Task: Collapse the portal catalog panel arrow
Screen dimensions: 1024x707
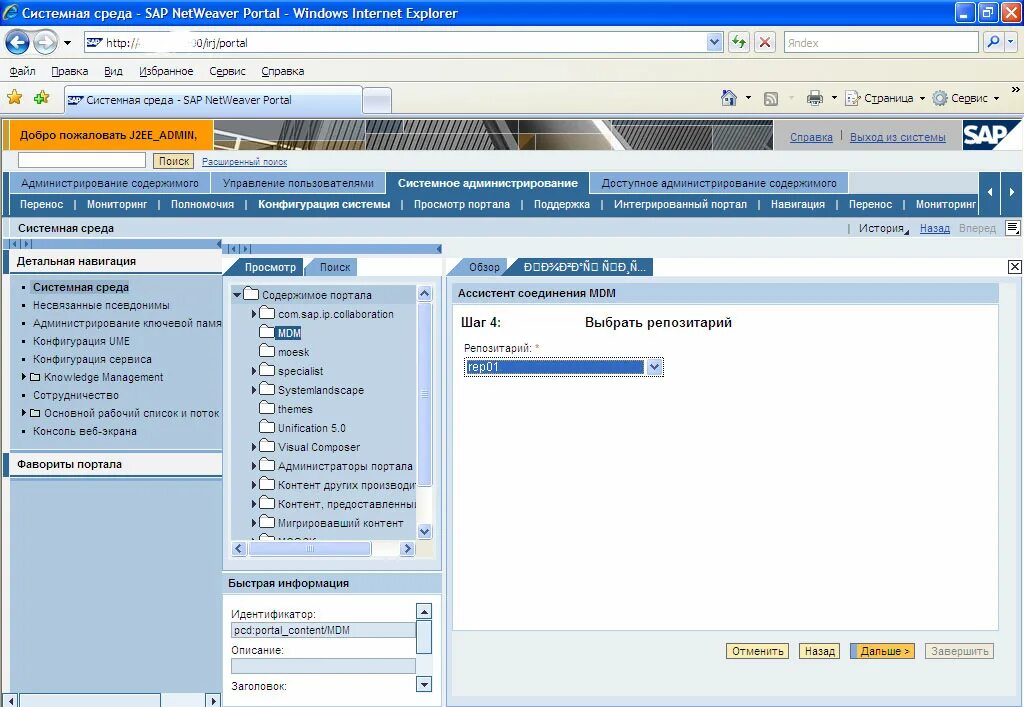Action: coord(439,249)
